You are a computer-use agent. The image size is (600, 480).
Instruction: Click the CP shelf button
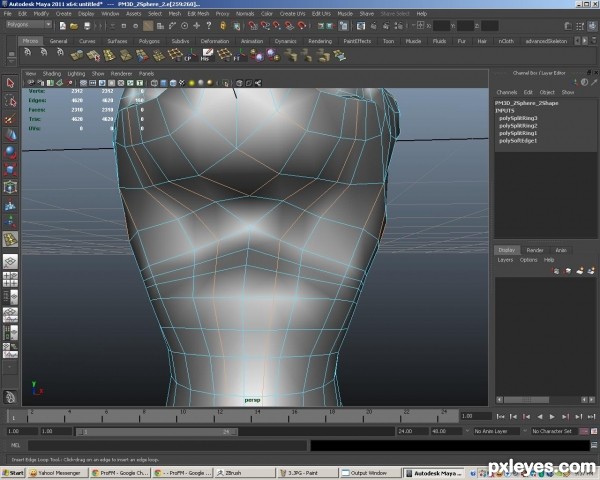(x=190, y=55)
